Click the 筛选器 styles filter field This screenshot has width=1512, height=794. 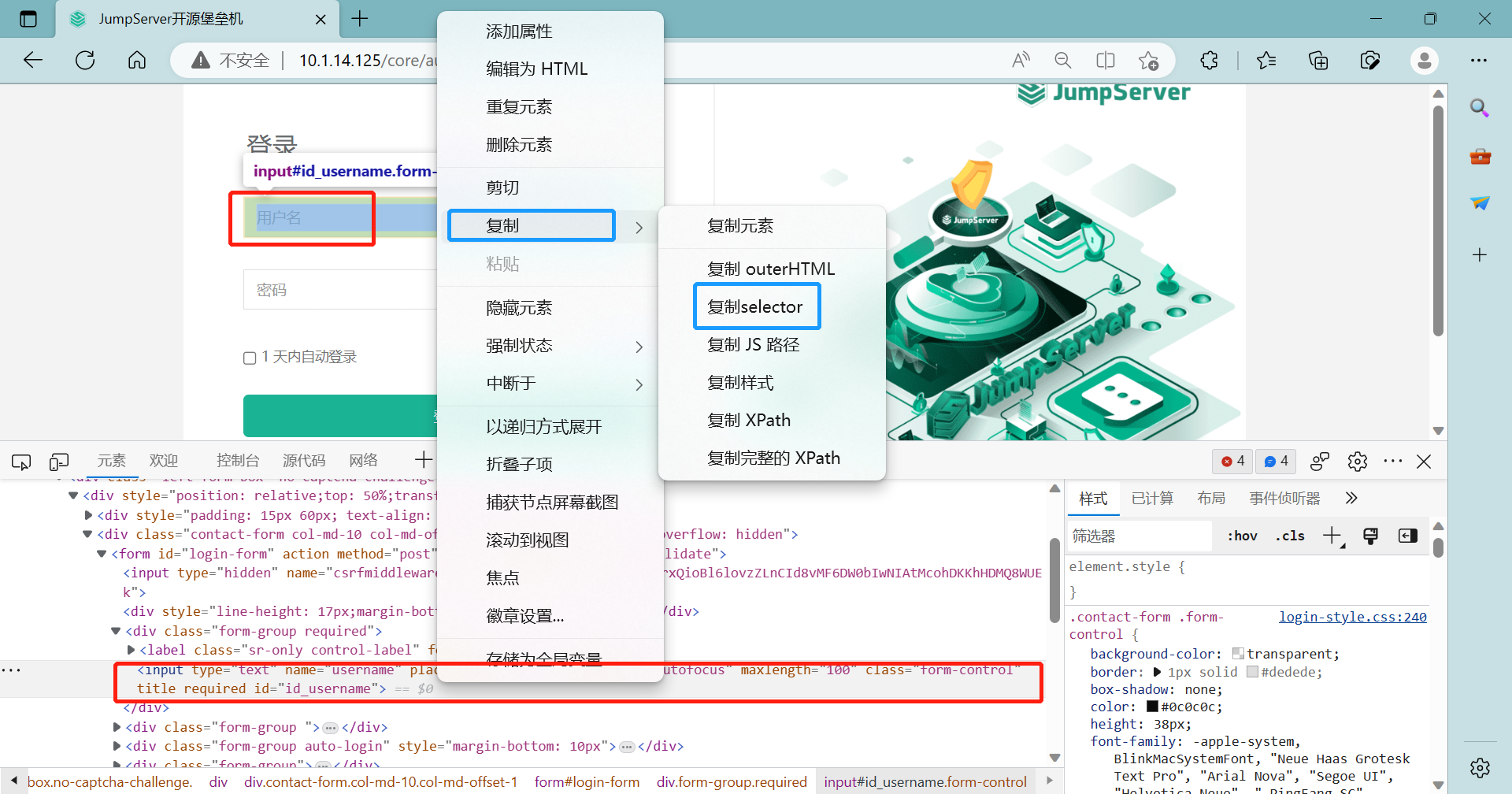1138,536
